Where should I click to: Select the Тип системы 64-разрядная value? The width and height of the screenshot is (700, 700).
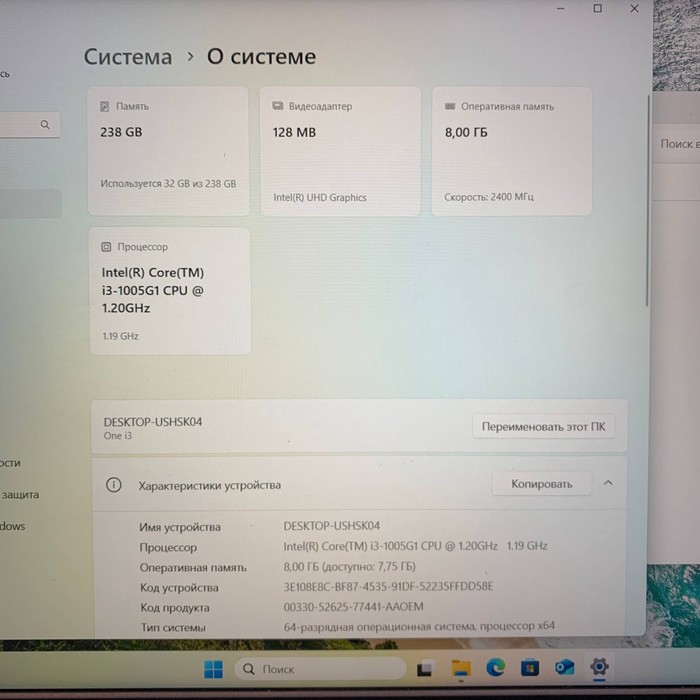[419, 626]
